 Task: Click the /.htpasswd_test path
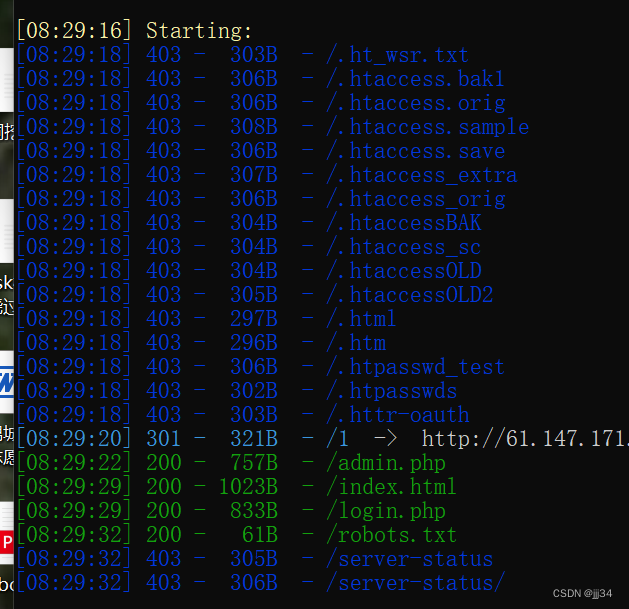[x=415, y=367]
